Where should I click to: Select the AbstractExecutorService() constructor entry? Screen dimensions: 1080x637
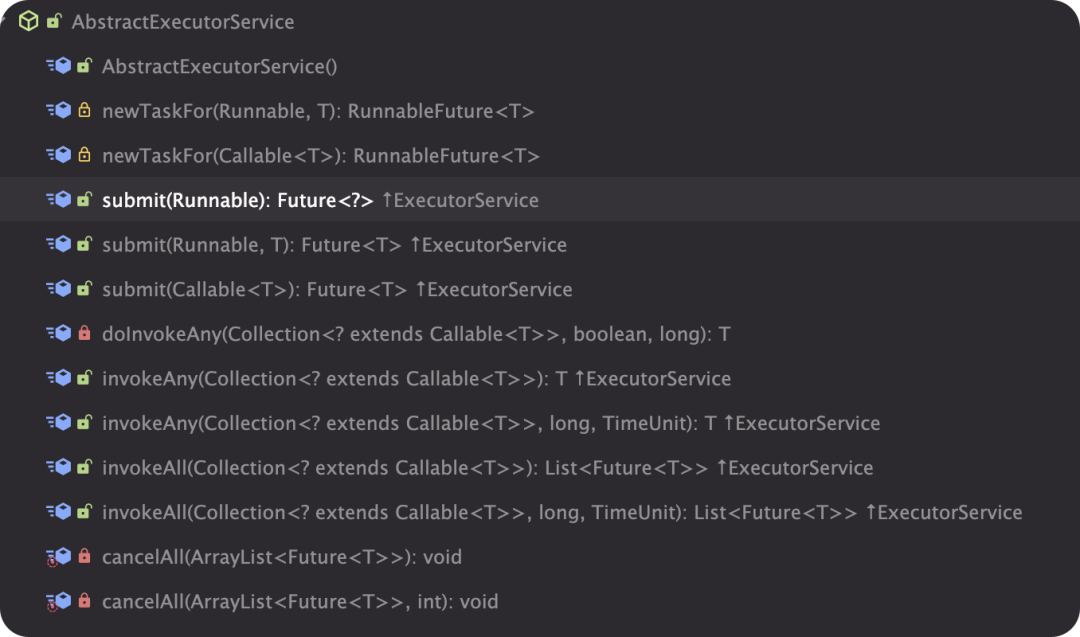(220, 66)
